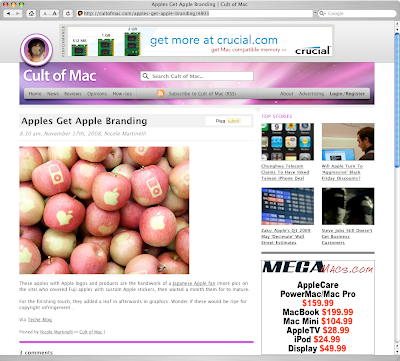Click the branded apples article photo

tap(104, 210)
